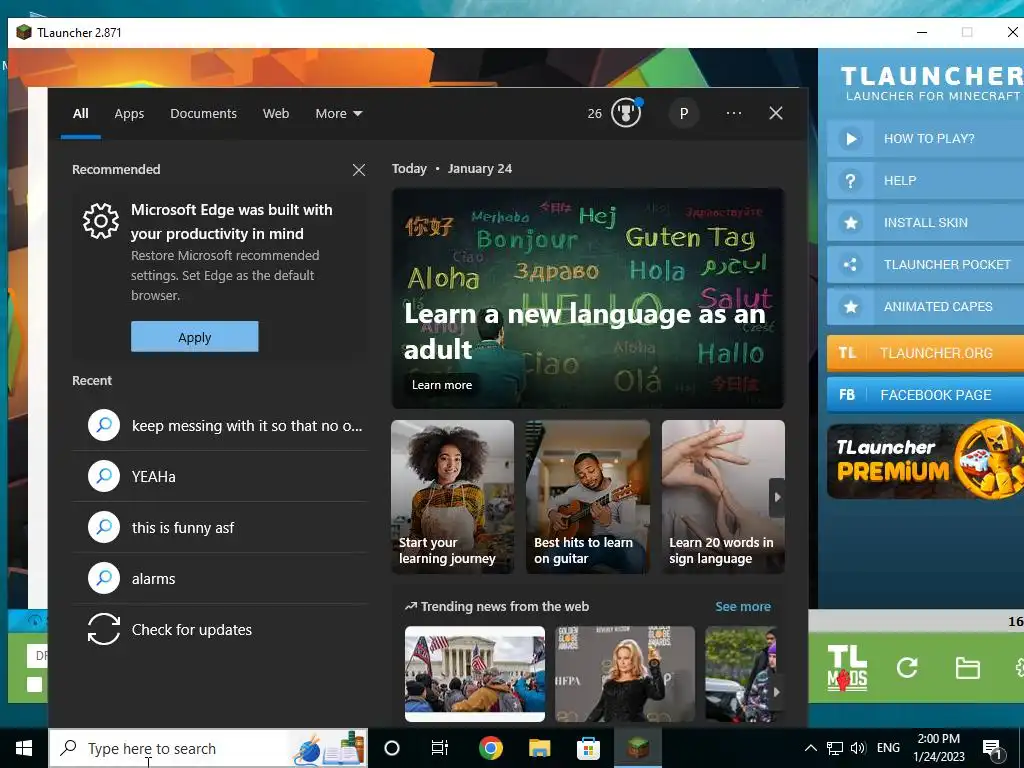Viewport: 1024px width, 768px height.
Task: Launch Google Chrome from taskbar
Action: click(x=490, y=748)
